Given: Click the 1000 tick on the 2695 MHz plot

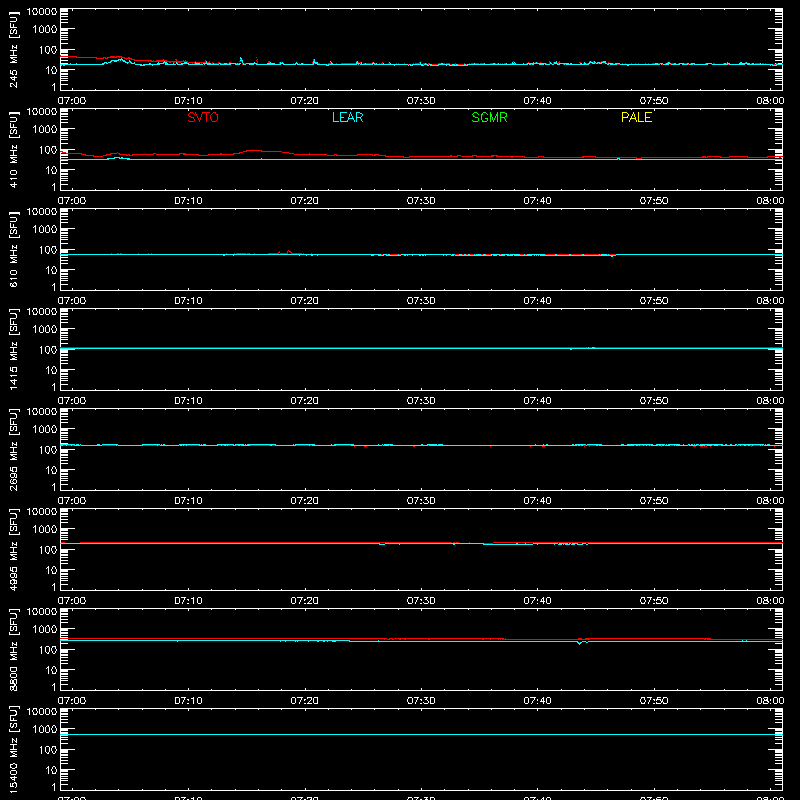Looking at the screenshot, I should 45,430.
